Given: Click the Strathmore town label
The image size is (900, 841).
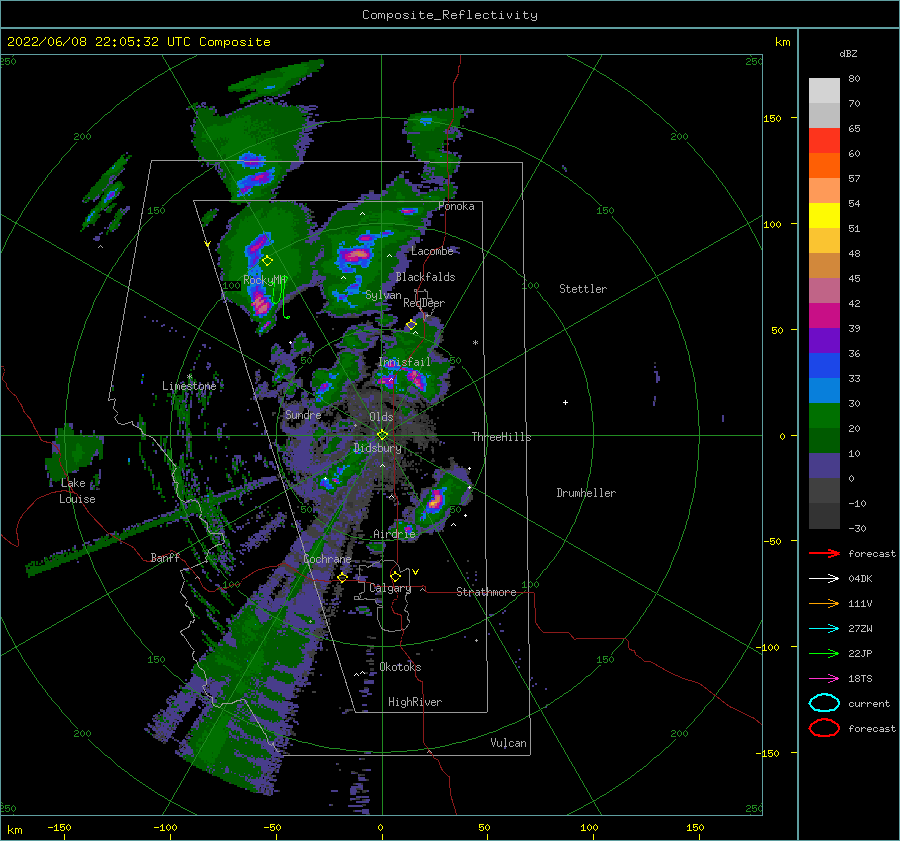Looking at the screenshot, I should pyautogui.click(x=486, y=592).
